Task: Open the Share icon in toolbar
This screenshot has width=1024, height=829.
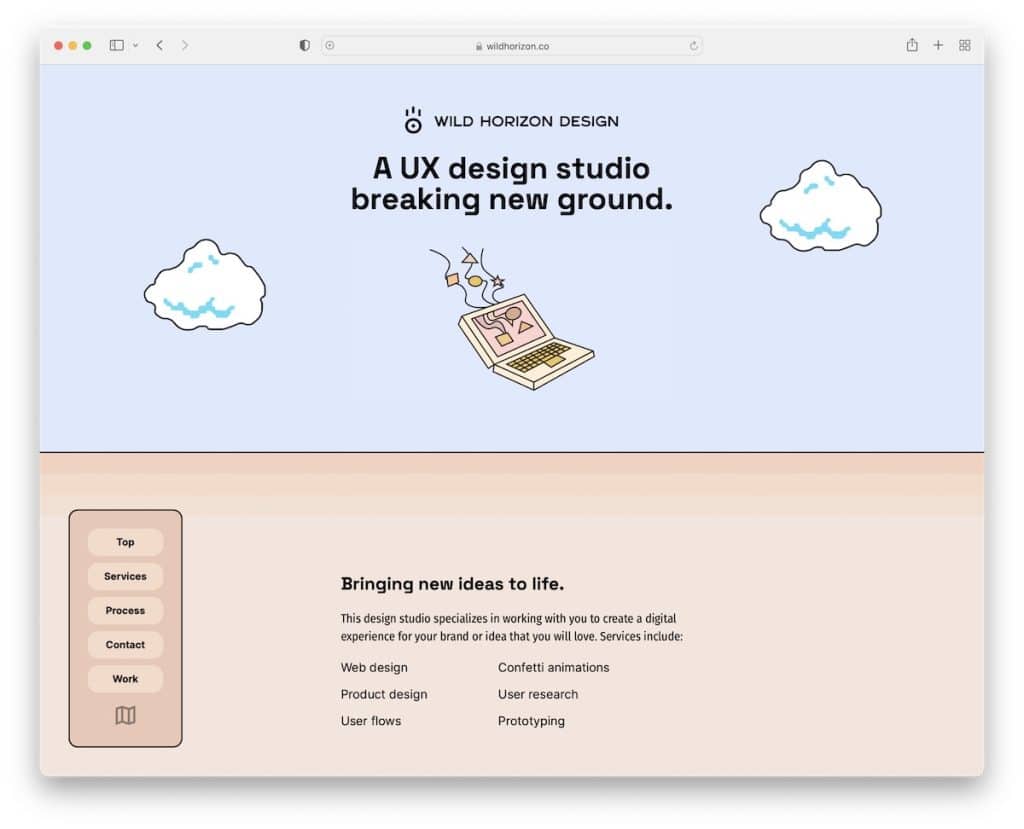Action: (912, 44)
